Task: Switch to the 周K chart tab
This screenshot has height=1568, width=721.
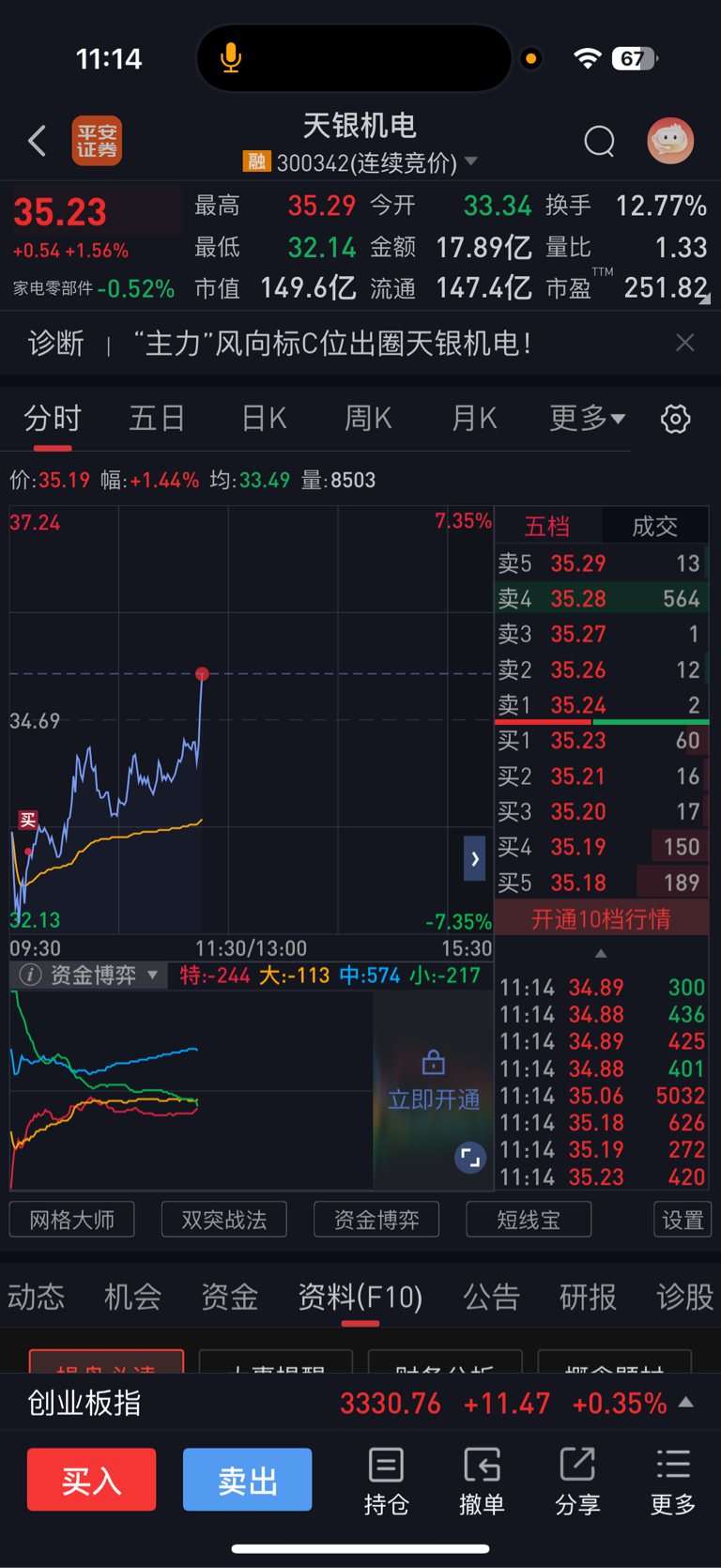Action: 368,418
